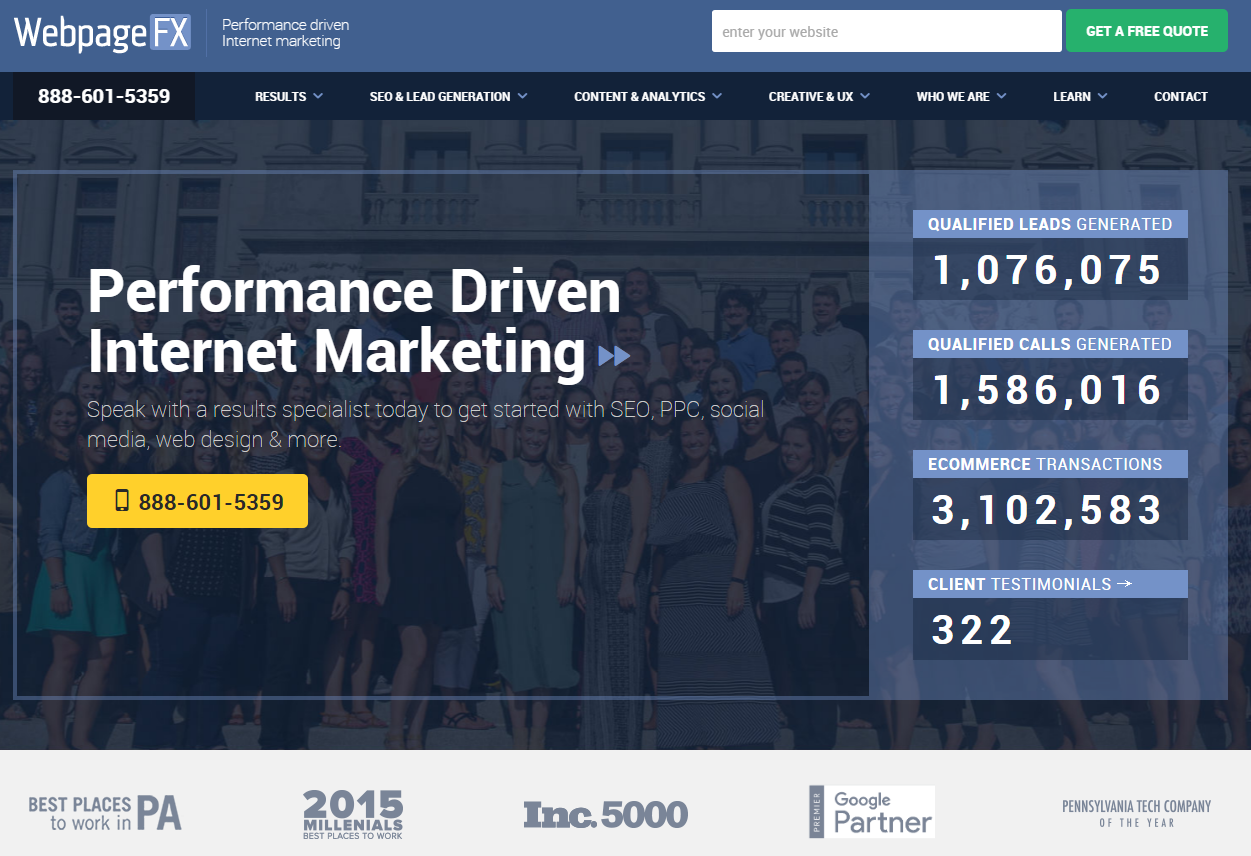Click the 2015 Millennials badge
Viewport: 1251px width, 856px height.
point(353,814)
